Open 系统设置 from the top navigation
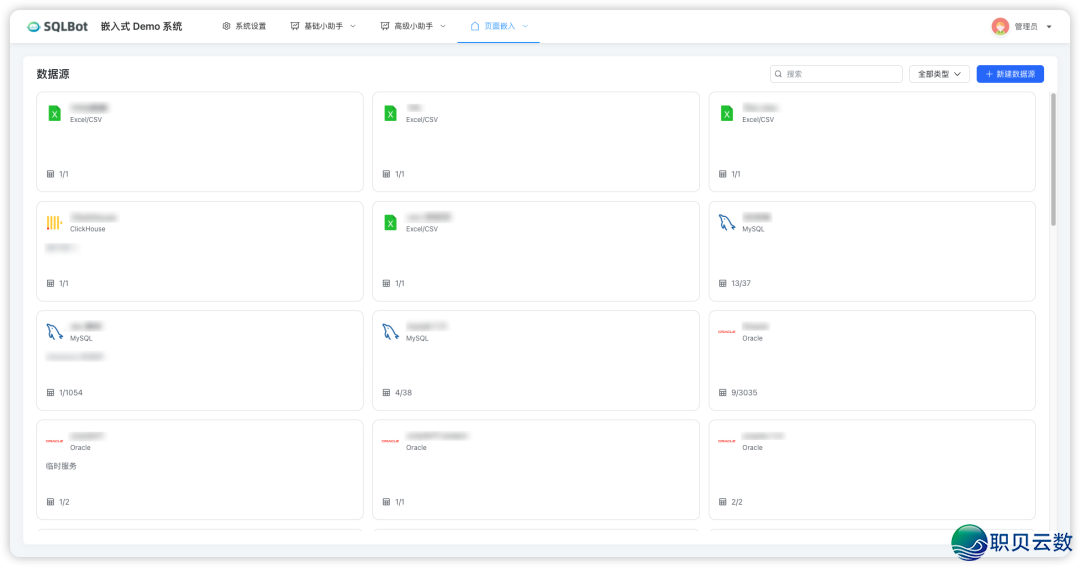The height and width of the screenshot is (567, 1080). [x=244, y=26]
